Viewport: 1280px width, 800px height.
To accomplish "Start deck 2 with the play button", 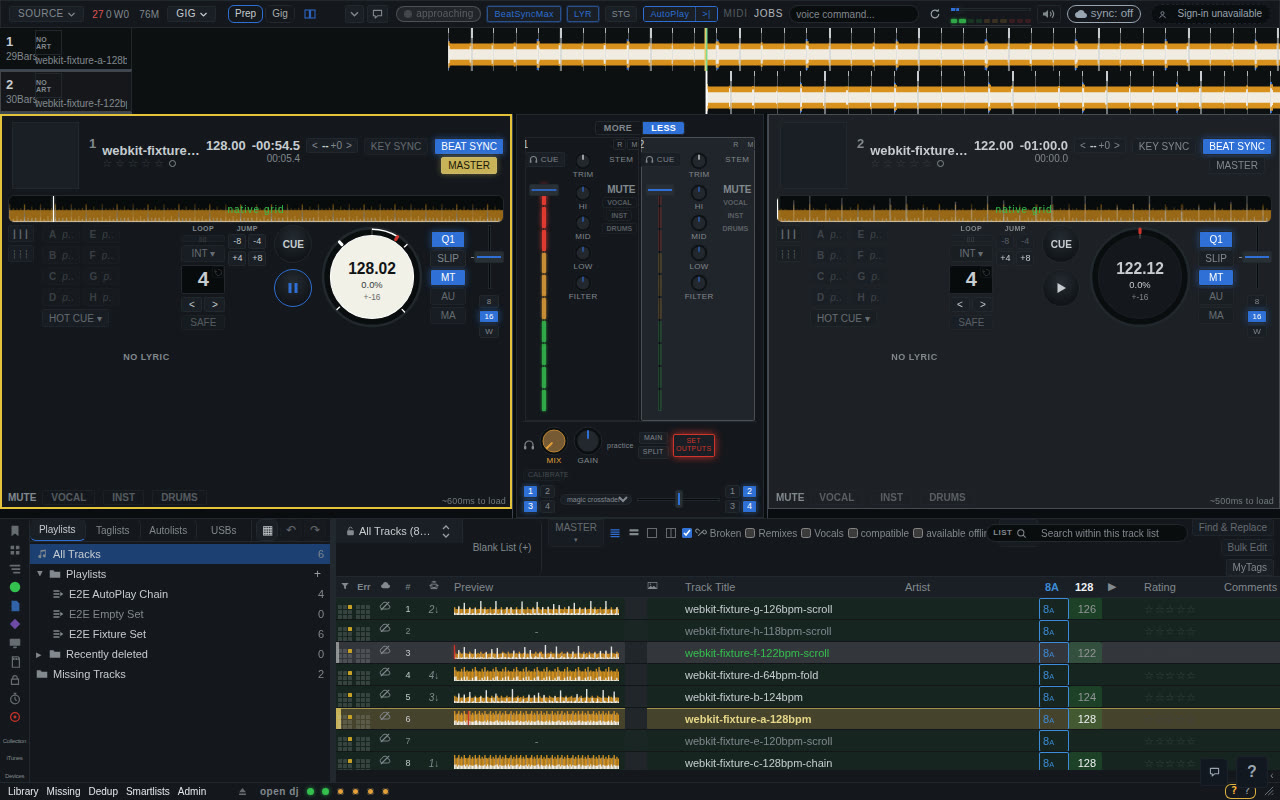I will (x=1061, y=288).
